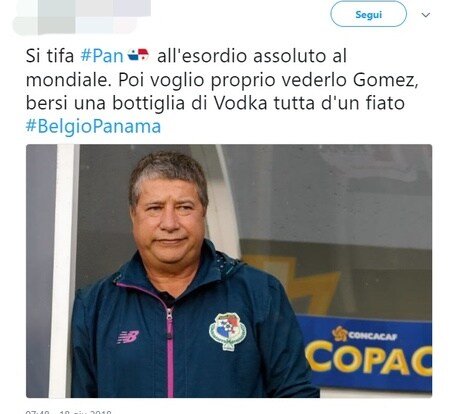Screen dimensions: 459x414
Task: Click the tweet timestamp at the bottom
Action: tap(68, 412)
